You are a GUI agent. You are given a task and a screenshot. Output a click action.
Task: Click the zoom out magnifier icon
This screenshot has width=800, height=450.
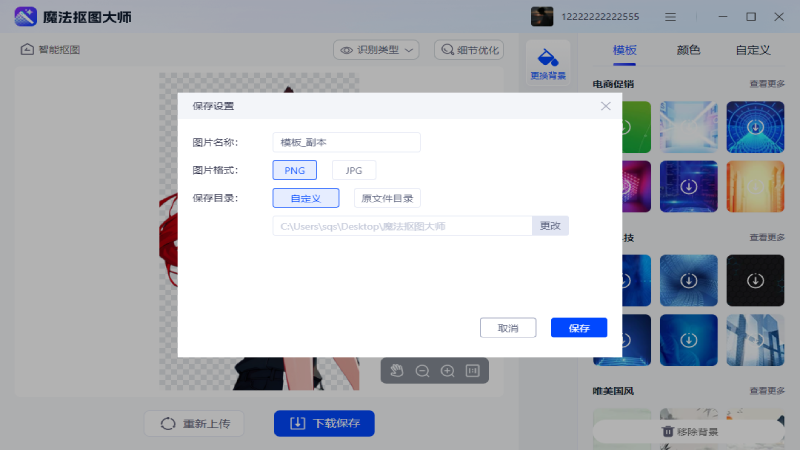[422, 371]
